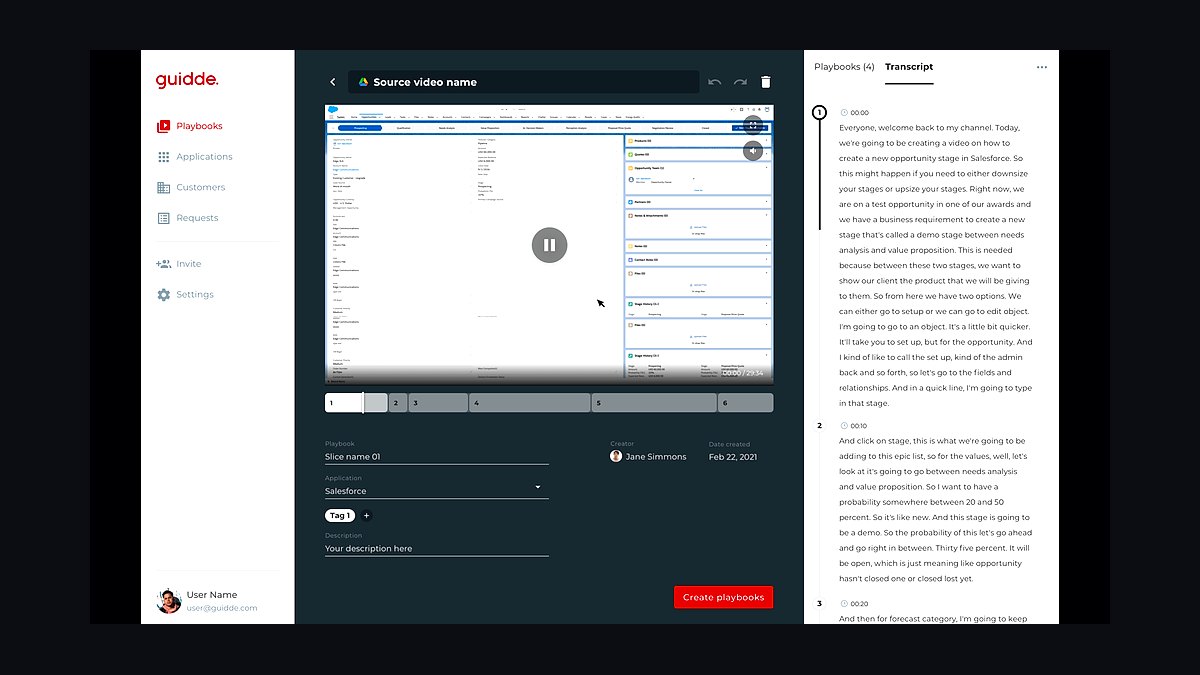Click the Create playbooks button
1200x675 pixels.
point(723,597)
